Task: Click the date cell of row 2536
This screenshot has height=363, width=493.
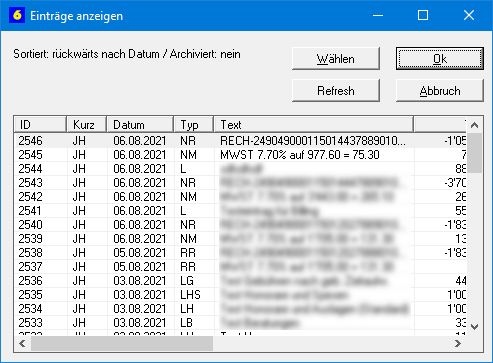Action: coord(139,281)
